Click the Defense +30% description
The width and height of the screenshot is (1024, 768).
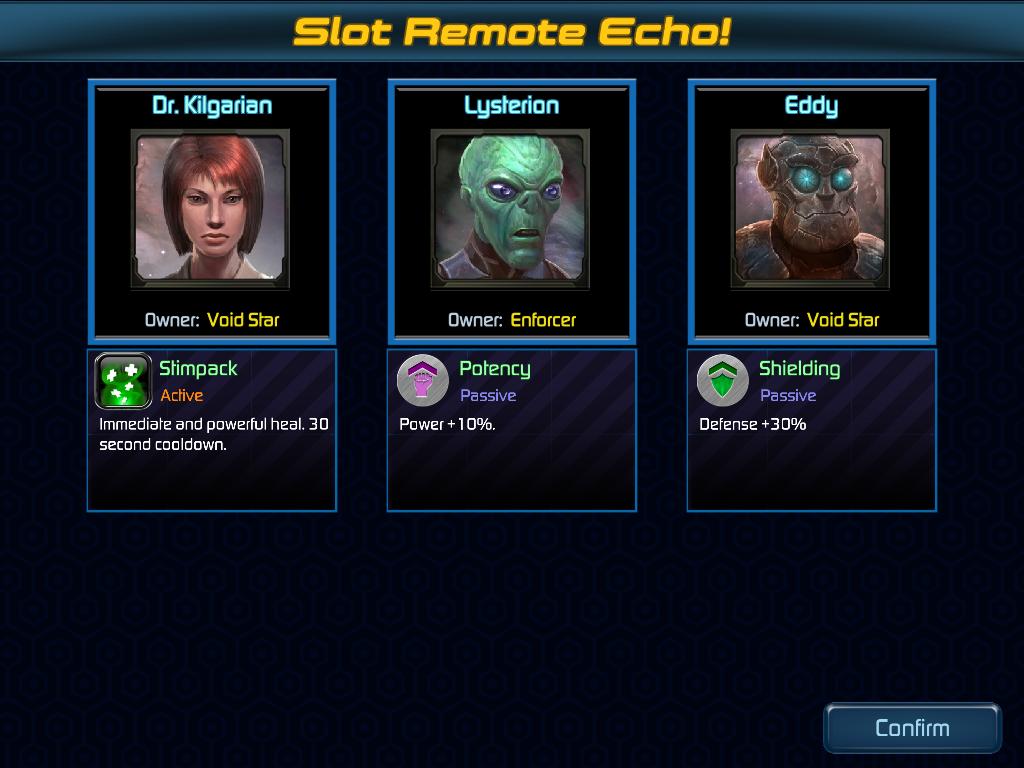752,424
